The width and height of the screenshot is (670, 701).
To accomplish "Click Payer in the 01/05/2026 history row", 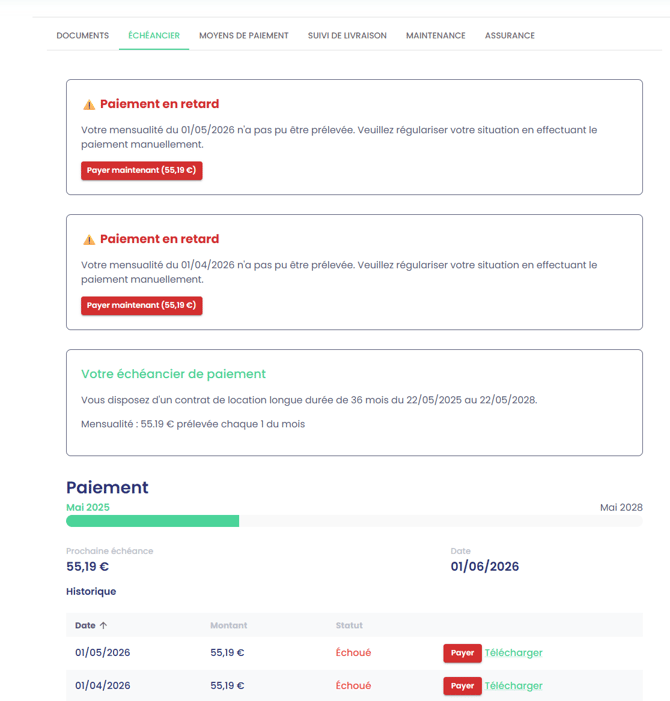I will pos(462,653).
